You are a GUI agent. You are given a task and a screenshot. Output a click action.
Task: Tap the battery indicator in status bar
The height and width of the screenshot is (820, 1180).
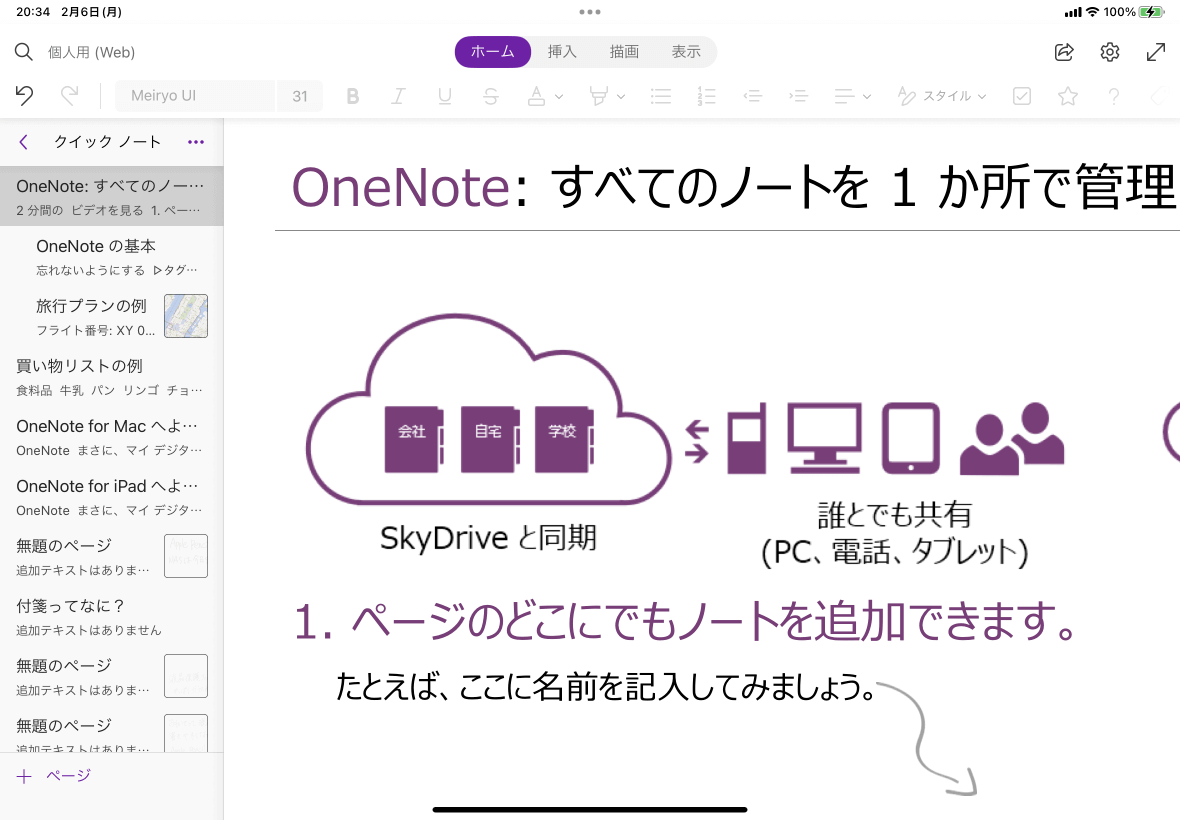pyautogui.click(x=1151, y=12)
